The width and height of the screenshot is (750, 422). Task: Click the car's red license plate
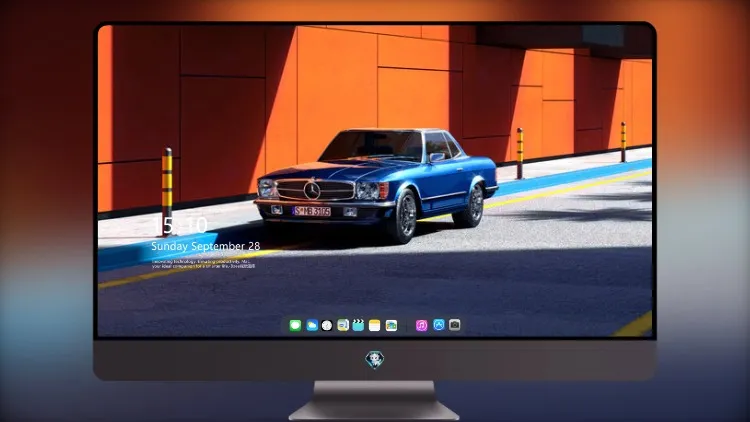tap(312, 211)
